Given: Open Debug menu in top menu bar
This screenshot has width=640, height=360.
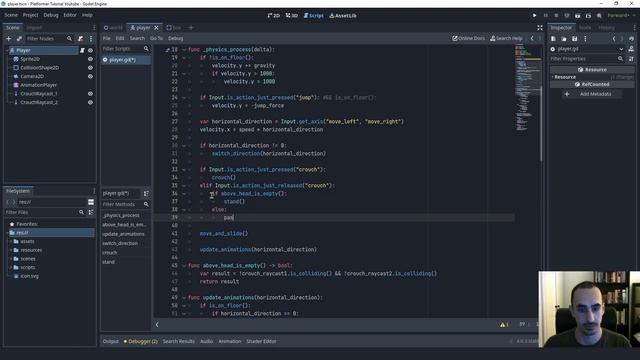Looking at the screenshot, I should (51, 15).
